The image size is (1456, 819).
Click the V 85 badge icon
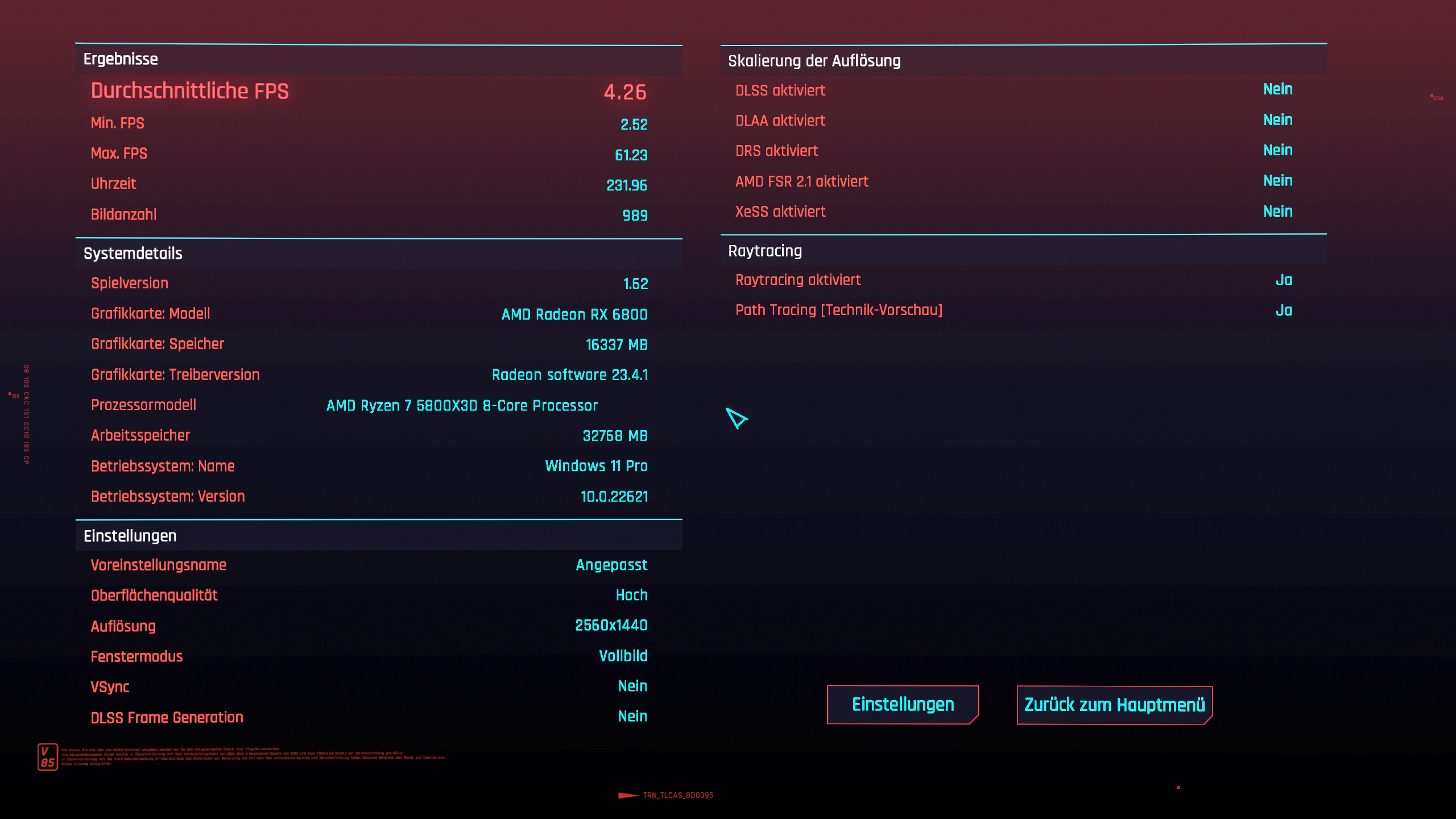pos(48,757)
